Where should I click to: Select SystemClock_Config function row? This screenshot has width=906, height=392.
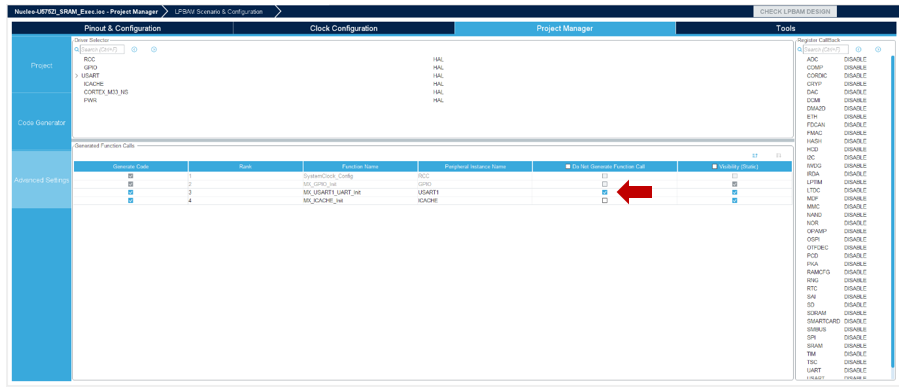click(433, 176)
